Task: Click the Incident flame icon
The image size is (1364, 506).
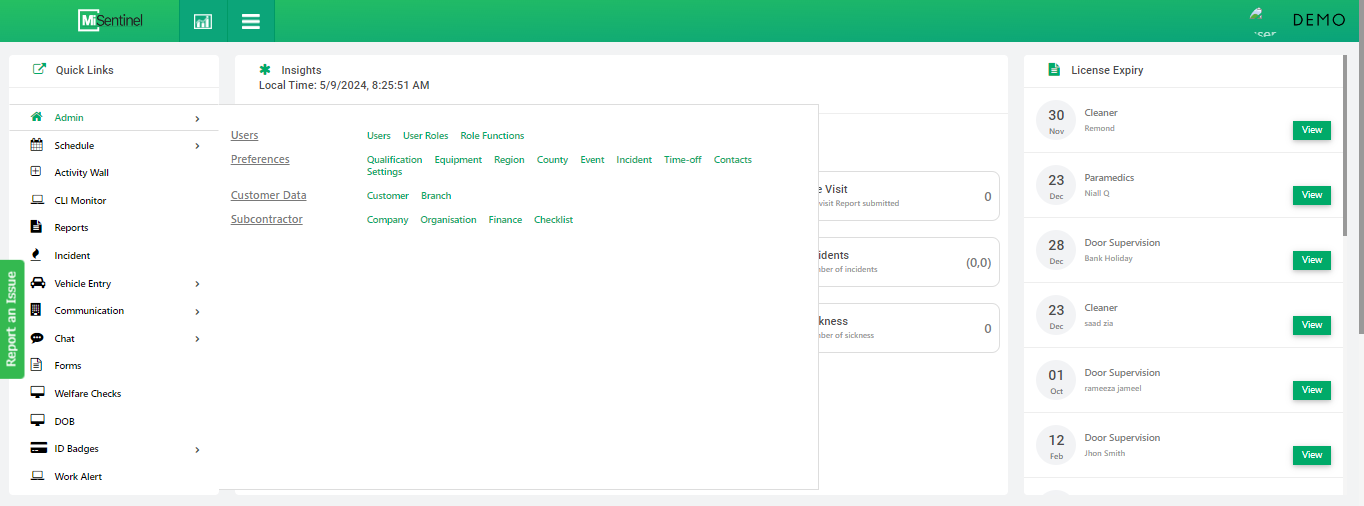Action: 36,255
